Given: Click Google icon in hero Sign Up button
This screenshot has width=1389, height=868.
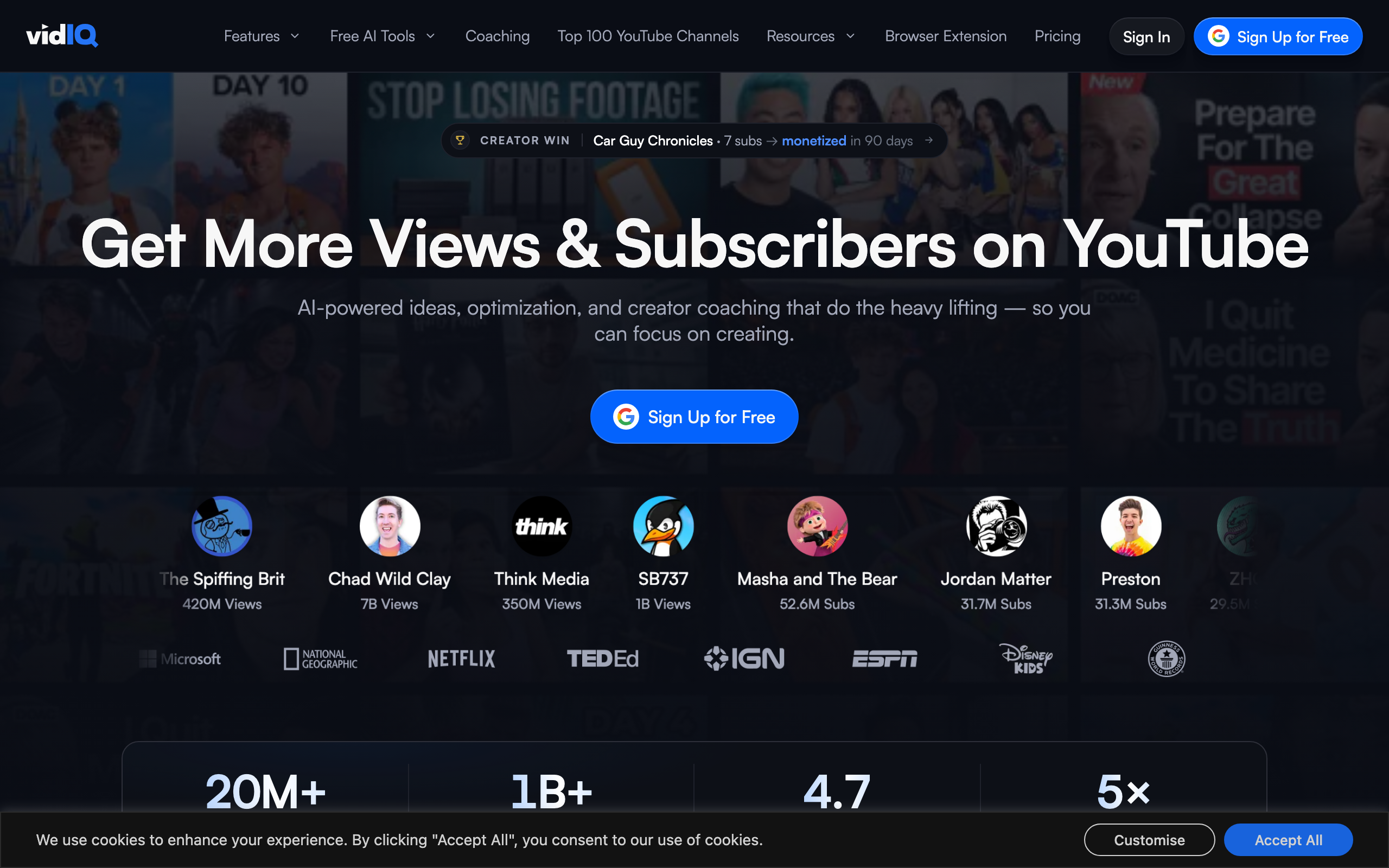Looking at the screenshot, I should [x=626, y=417].
